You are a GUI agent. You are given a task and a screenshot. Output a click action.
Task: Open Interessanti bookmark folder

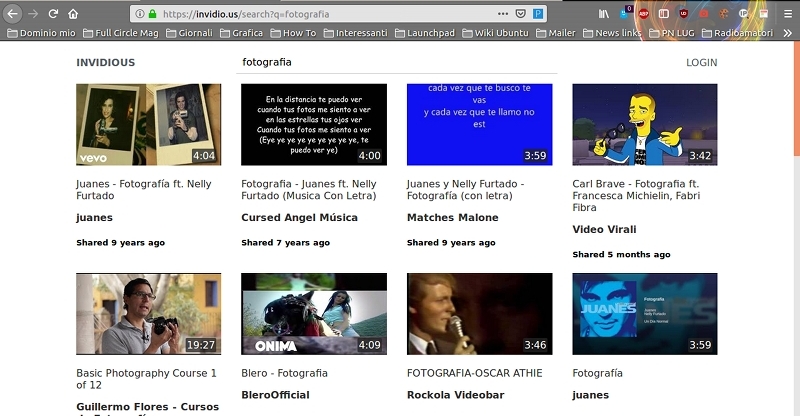tap(356, 33)
